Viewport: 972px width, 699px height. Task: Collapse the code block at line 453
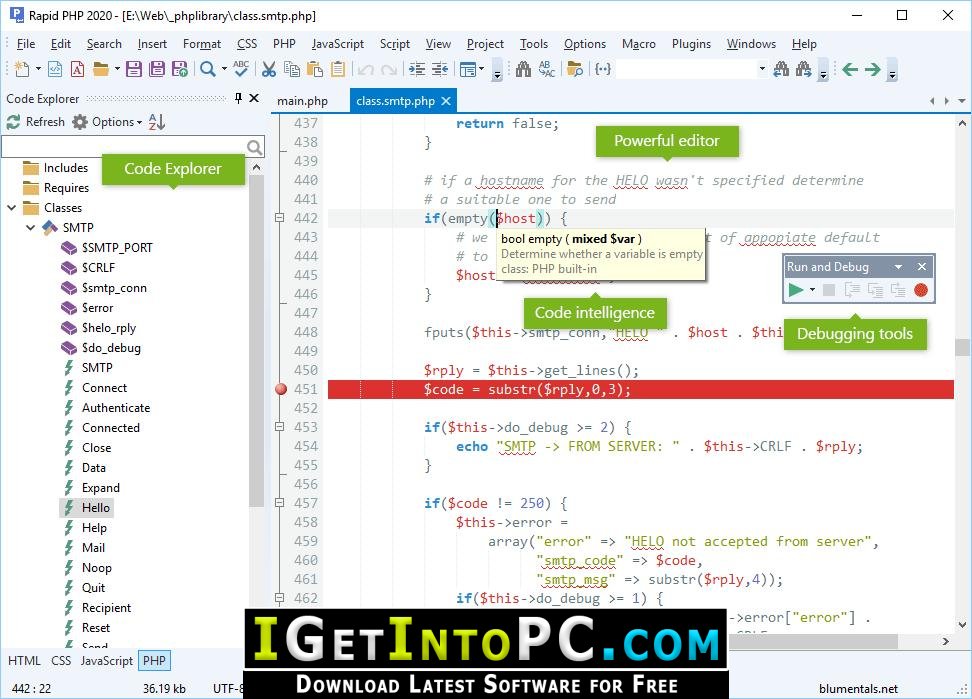coord(280,426)
